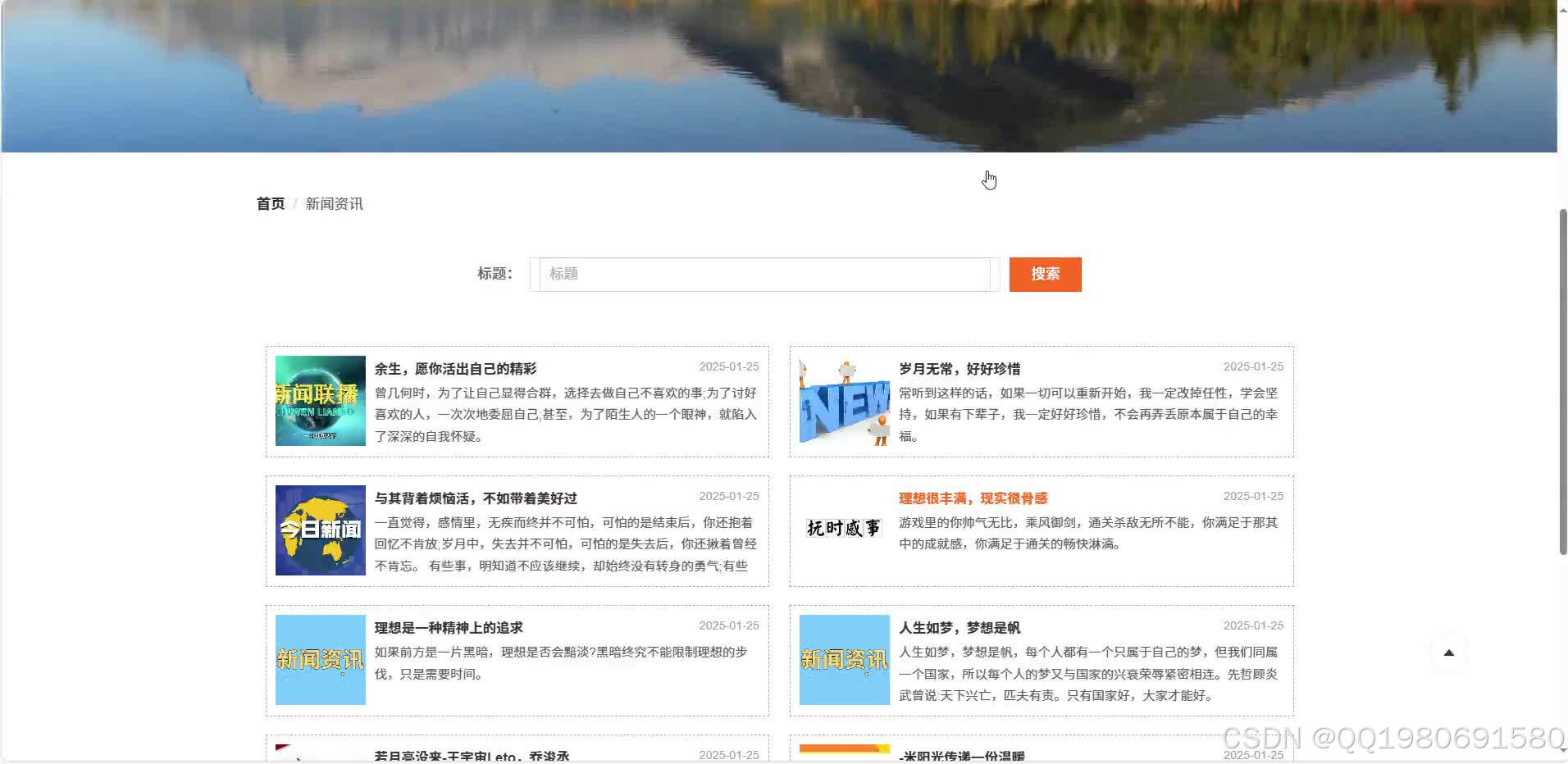Open article 若月亮没来-王宇宙Leto、乔浚丞
Image resolution: width=1568 pixels, height=764 pixels.
[472, 756]
